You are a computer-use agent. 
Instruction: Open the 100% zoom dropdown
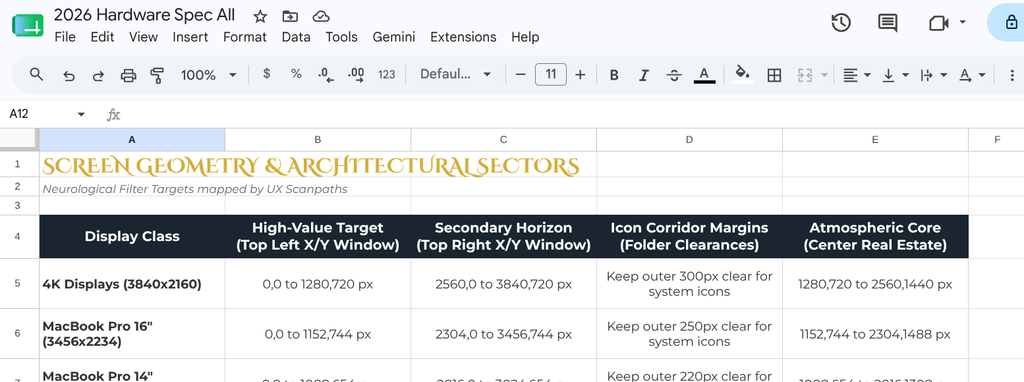pos(208,75)
